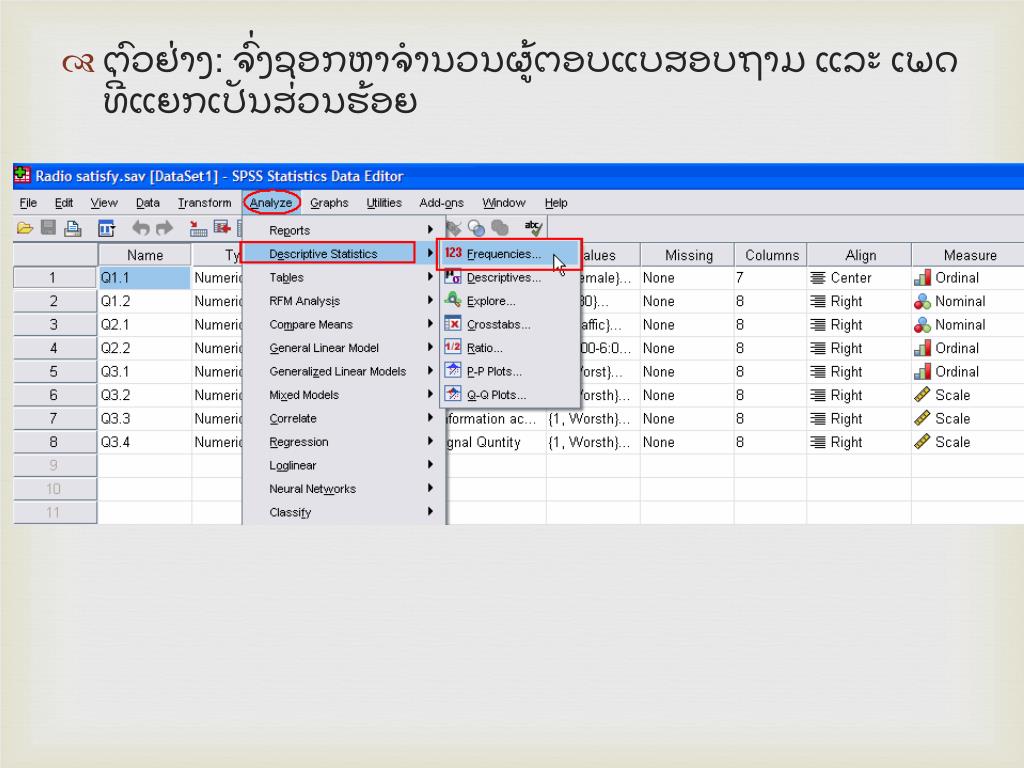The width and height of the screenshot is (1024, 768).
Task: Click the Name column header
Action: 144,255
